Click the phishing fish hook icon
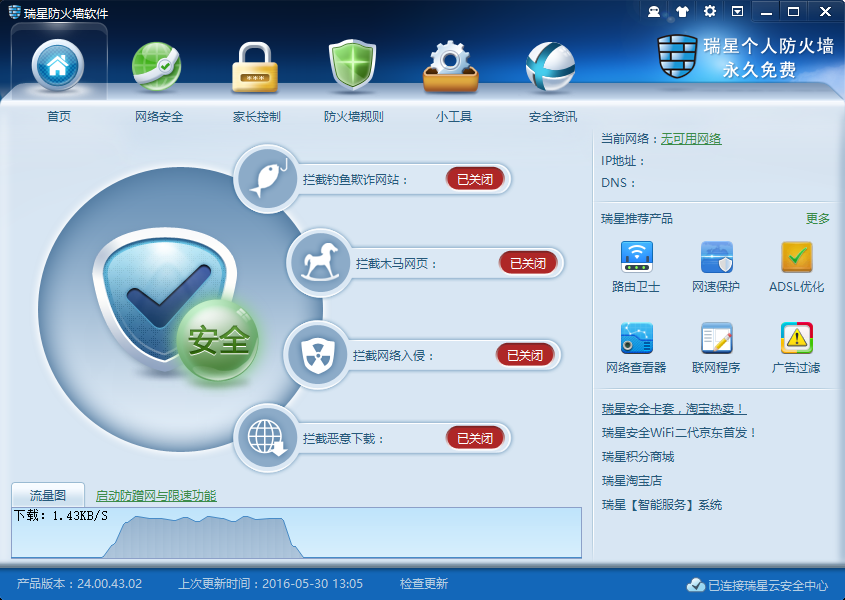Viewport: 845px width, 600px height. [267, 178]
